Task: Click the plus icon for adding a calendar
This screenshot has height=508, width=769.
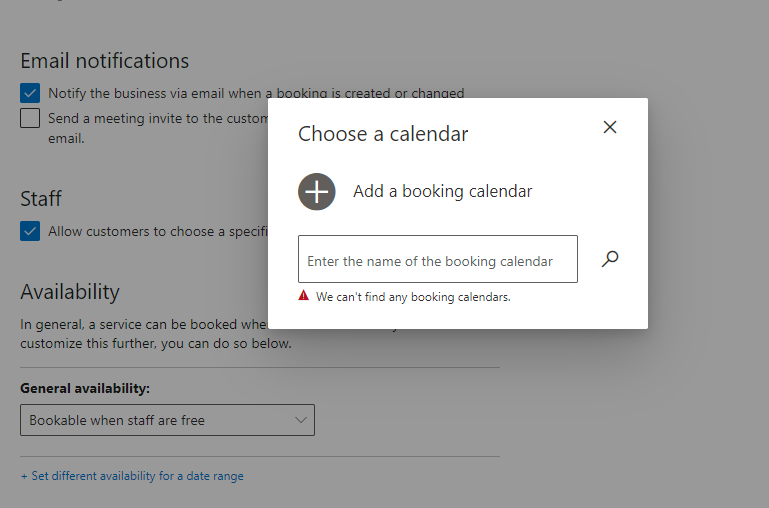Action: (316, 191)
